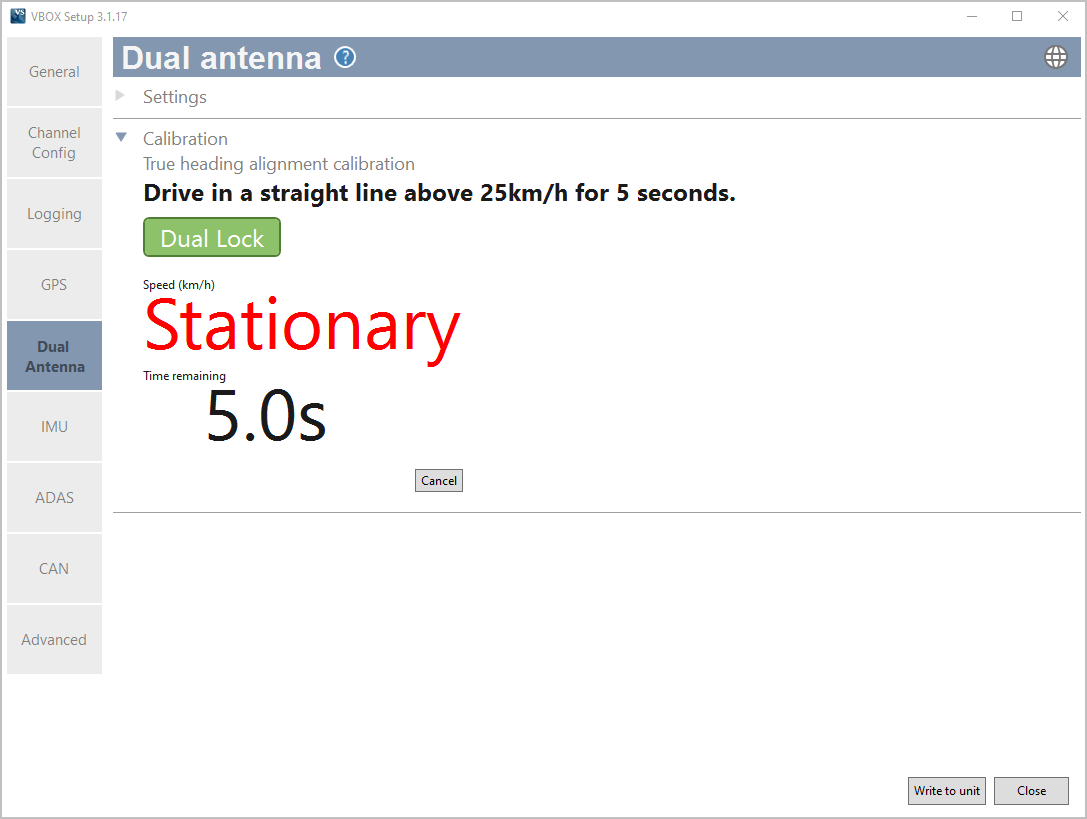Maximize the VBOX Setup window
This screenshot has width=1087, height=819.
[x=1017, y=16]
